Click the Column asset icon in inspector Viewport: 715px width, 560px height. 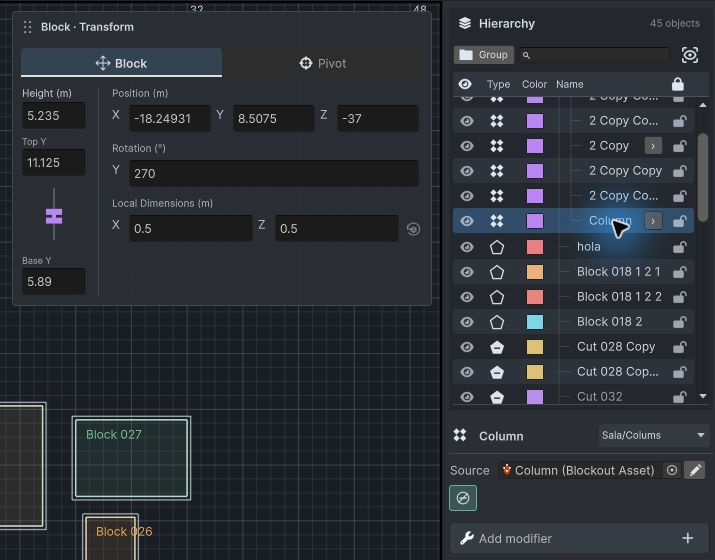coord(460,436)
